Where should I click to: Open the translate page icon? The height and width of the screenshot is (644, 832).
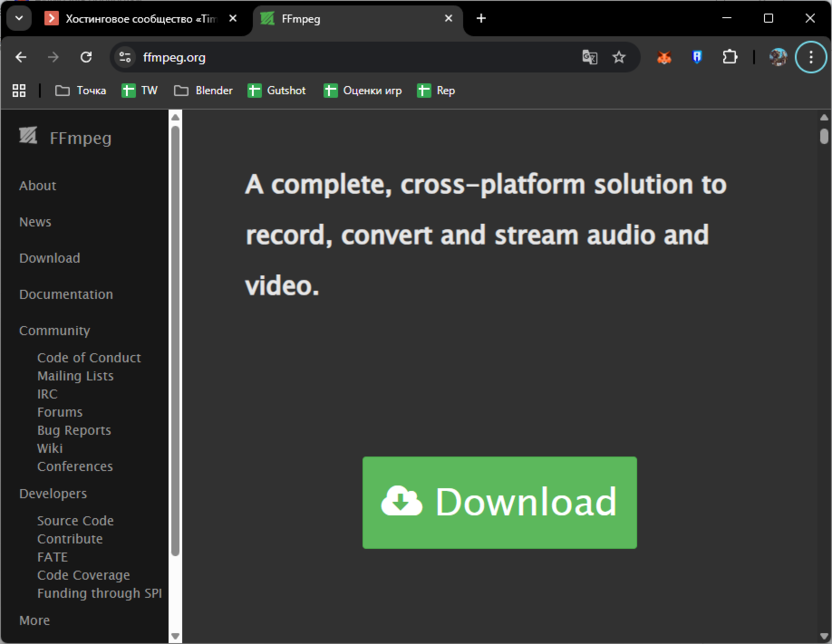click(590, 57)
